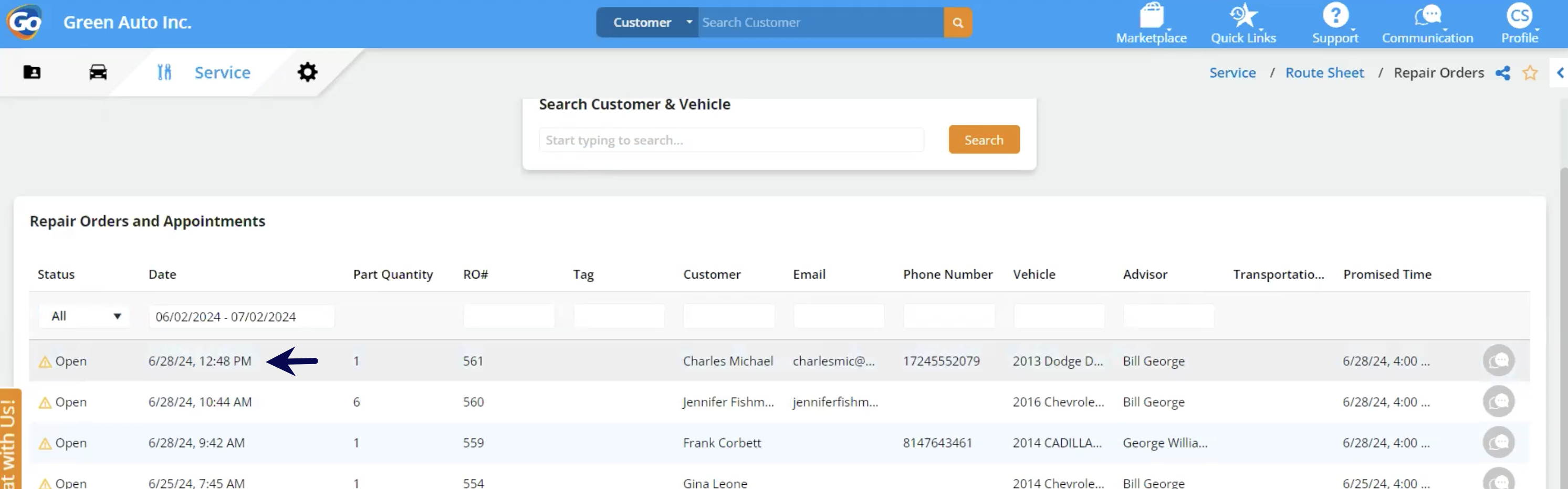This screenshot has width=1568, height=489.
Task: Click the Go logo icon
Action: point(24,22)
